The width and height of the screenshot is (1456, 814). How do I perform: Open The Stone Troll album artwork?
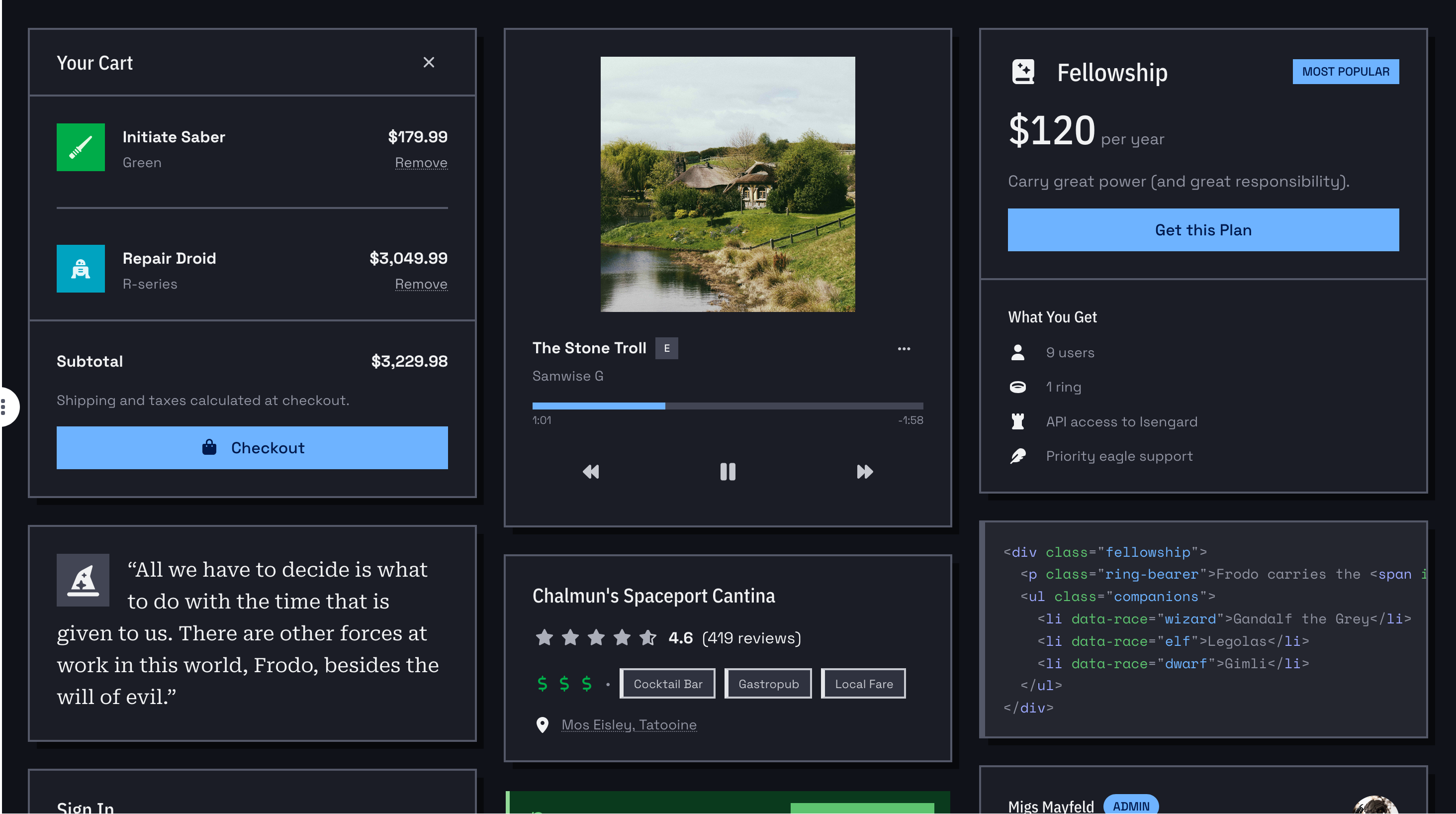[x=728, y=184]
